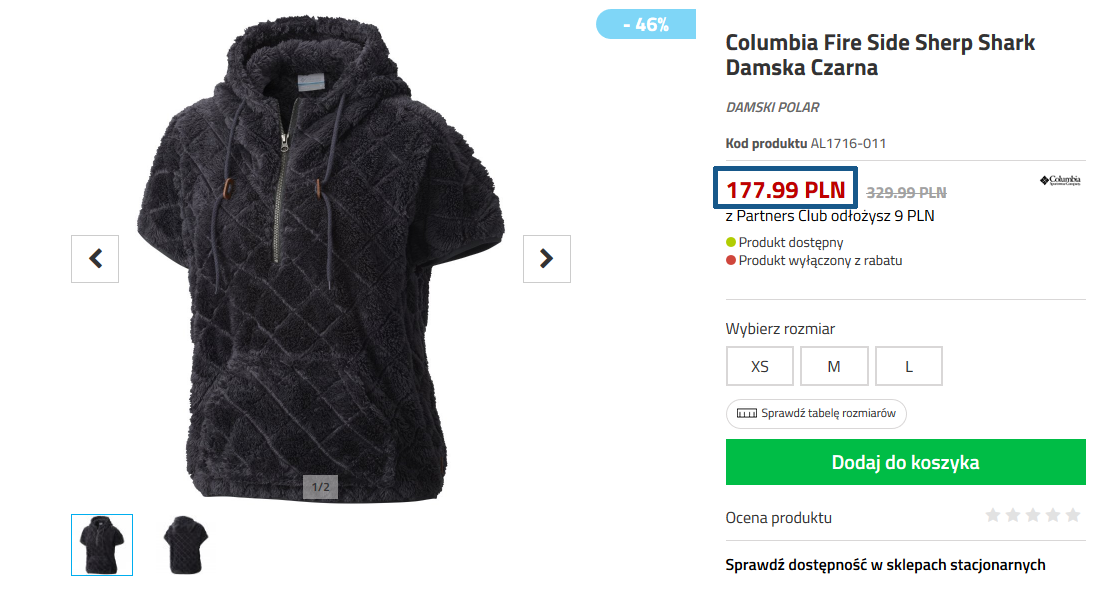The height and width of the screenshot is (610, 1103).
Task: Go to previous product image arrow
Action: pyautogui.click(x=95, y=259)
